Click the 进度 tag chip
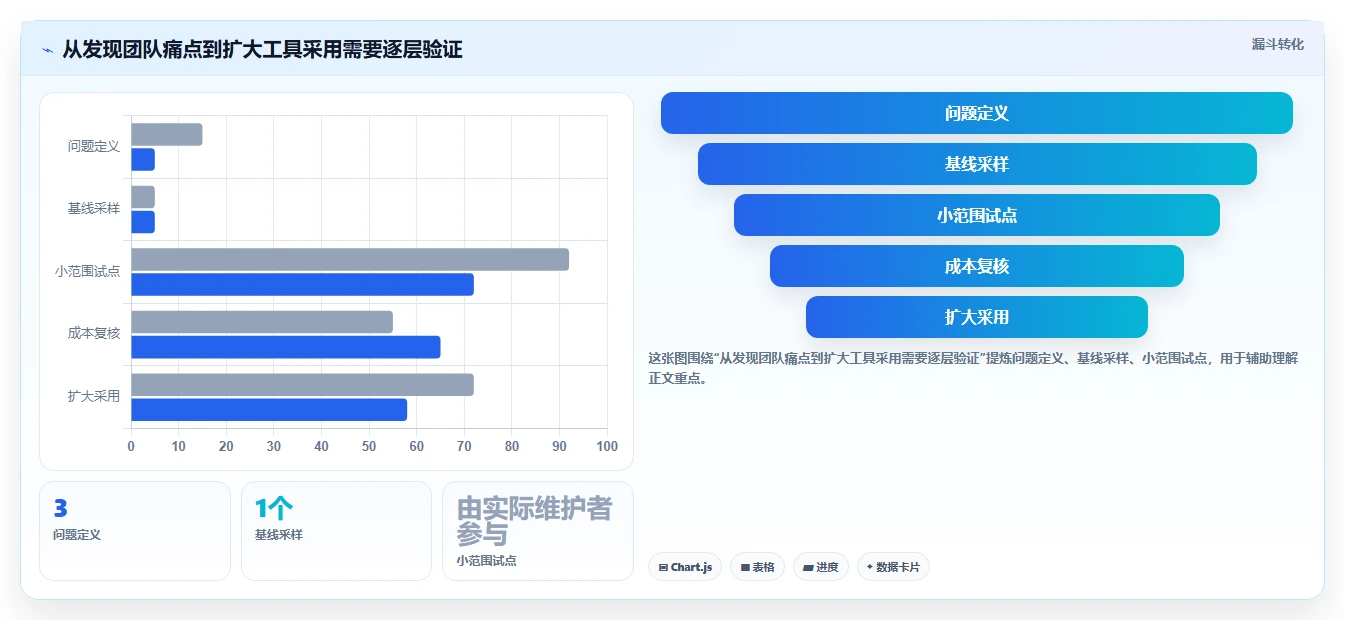Screen dimensions: 1345x620 821,567
